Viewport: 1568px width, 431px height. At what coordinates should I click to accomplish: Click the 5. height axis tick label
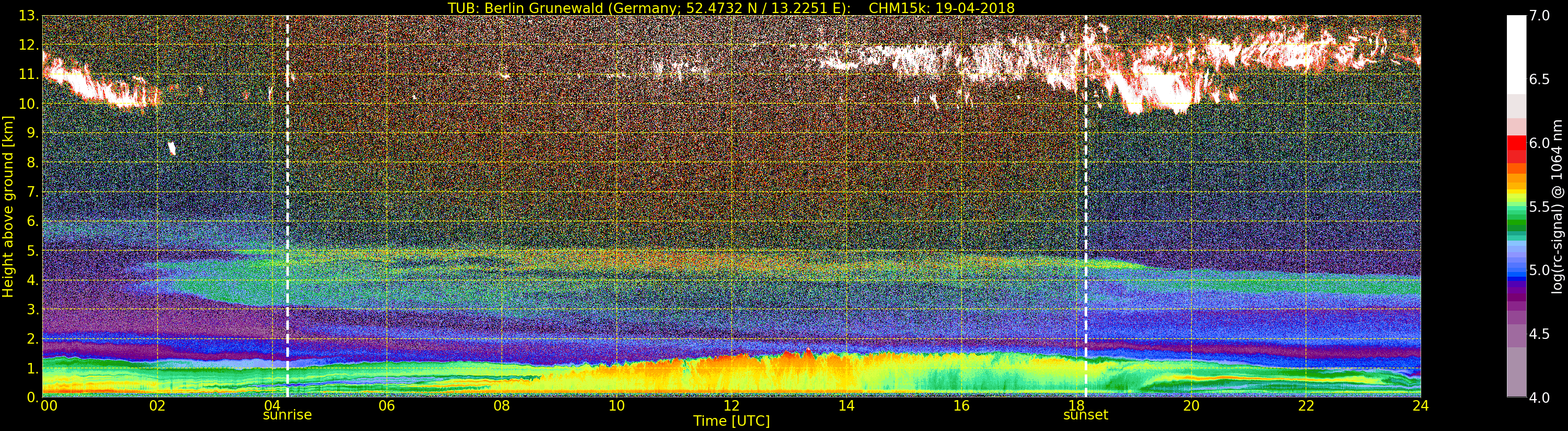point(32,251)
